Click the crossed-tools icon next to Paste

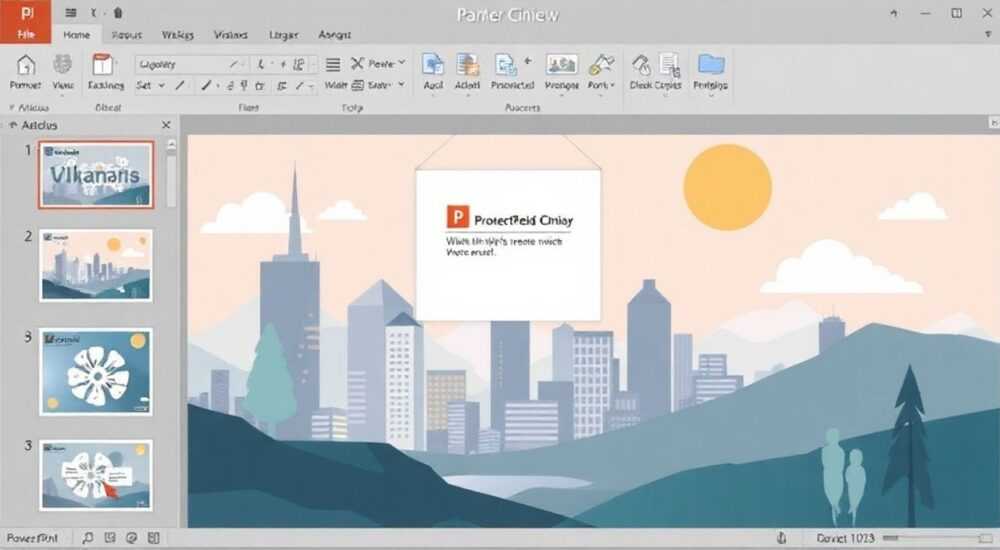point(357,63)
